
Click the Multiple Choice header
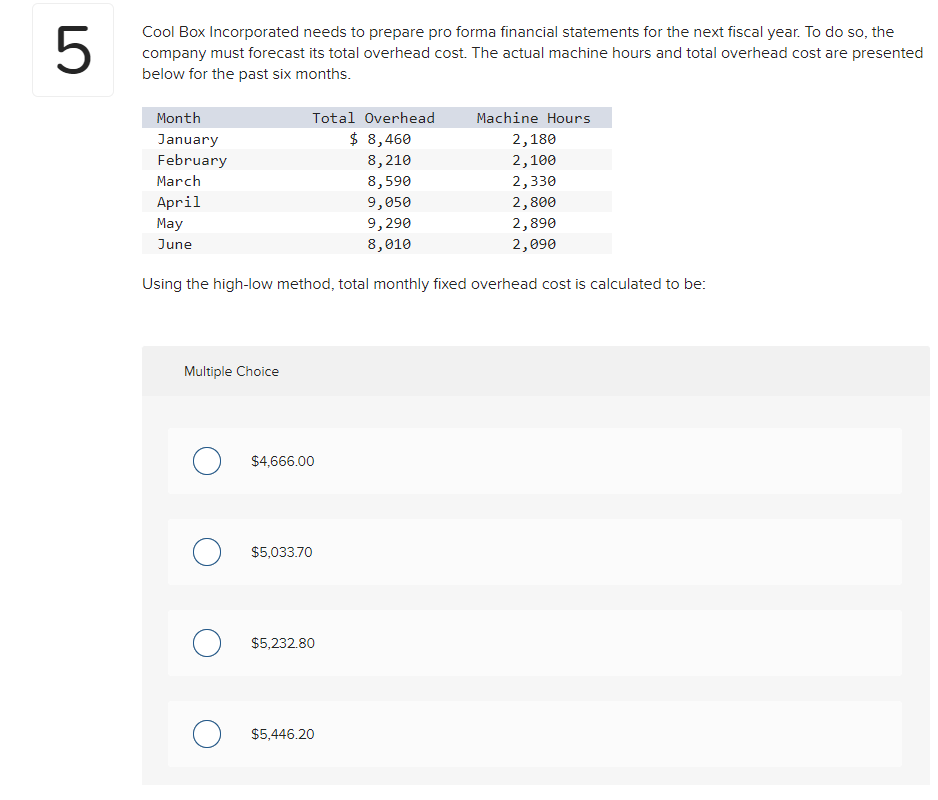coord(232,371)
